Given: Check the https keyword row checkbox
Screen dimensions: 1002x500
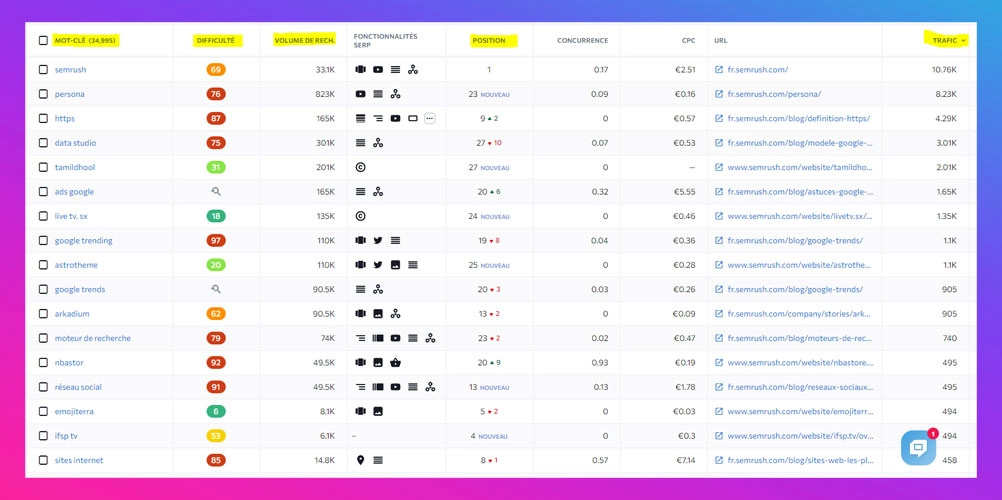Looking at the screenshot, I should (43, 118).
